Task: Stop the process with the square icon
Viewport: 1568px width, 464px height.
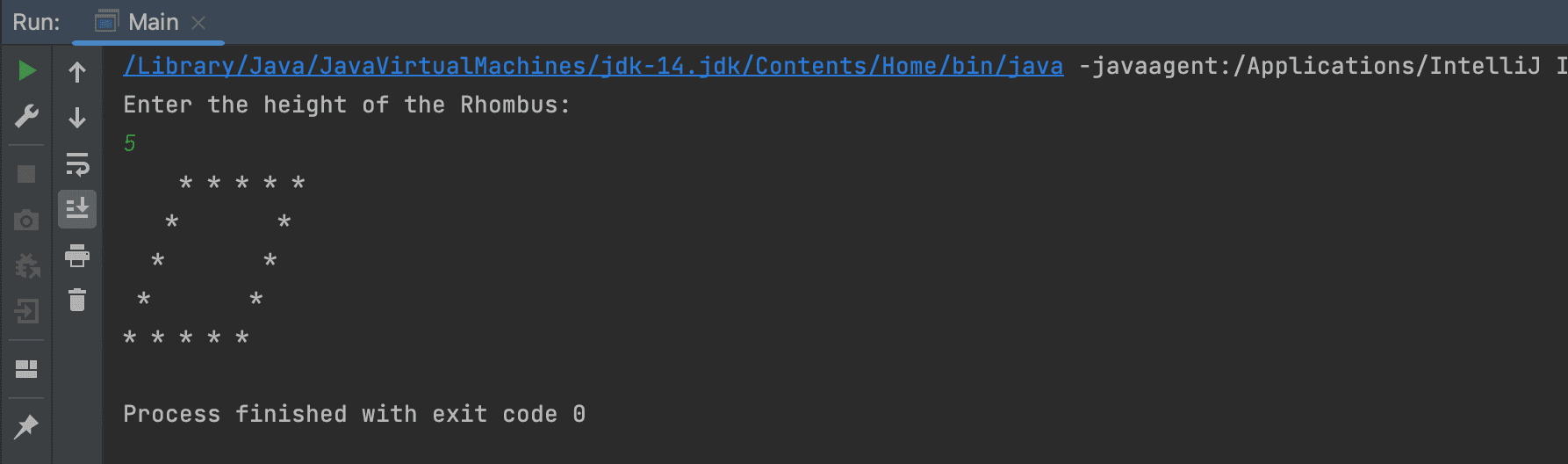Action: pos(26,174)
